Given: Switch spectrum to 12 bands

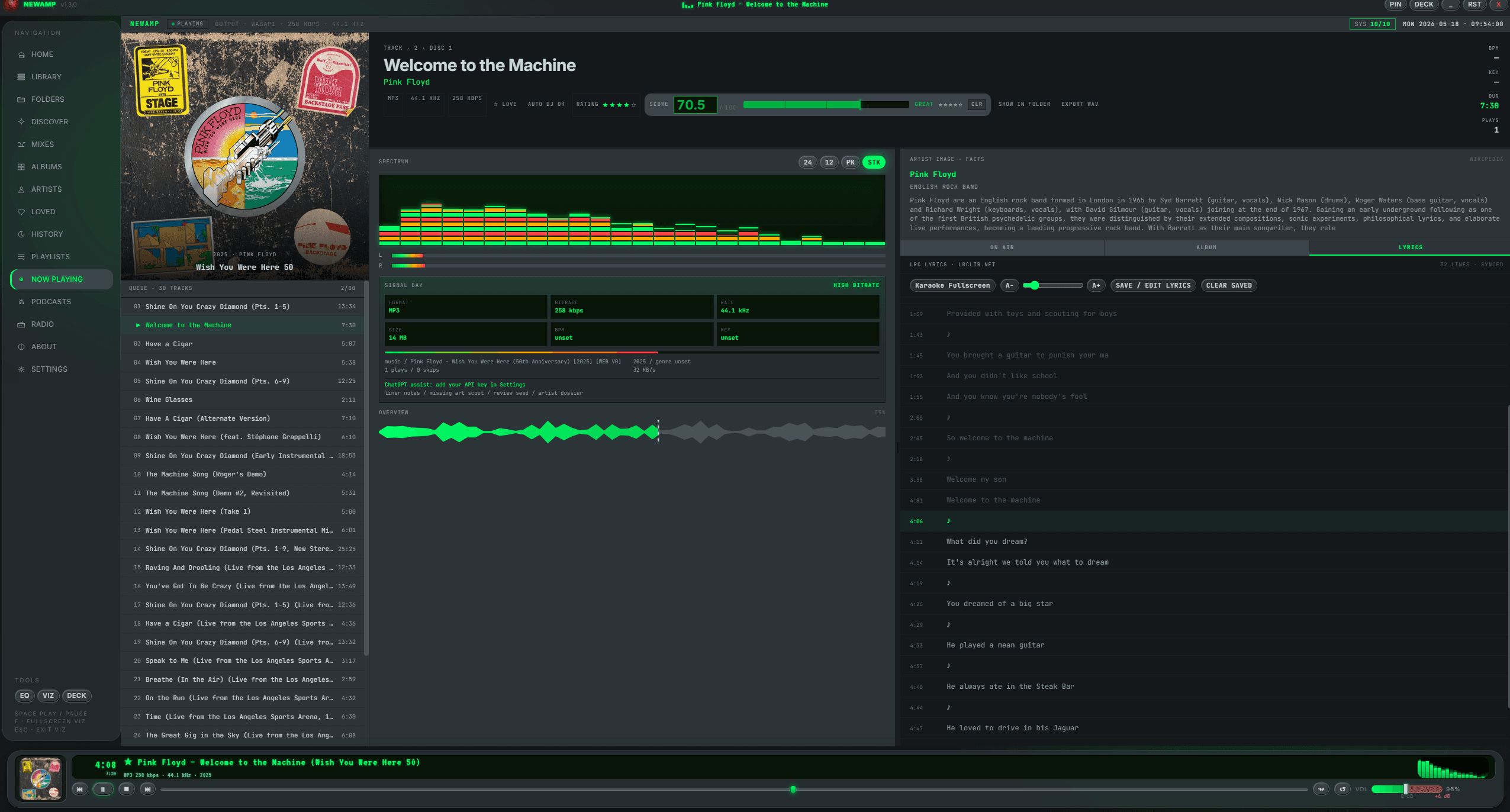Looking at the screenshot, I should (x=829, y=162).
